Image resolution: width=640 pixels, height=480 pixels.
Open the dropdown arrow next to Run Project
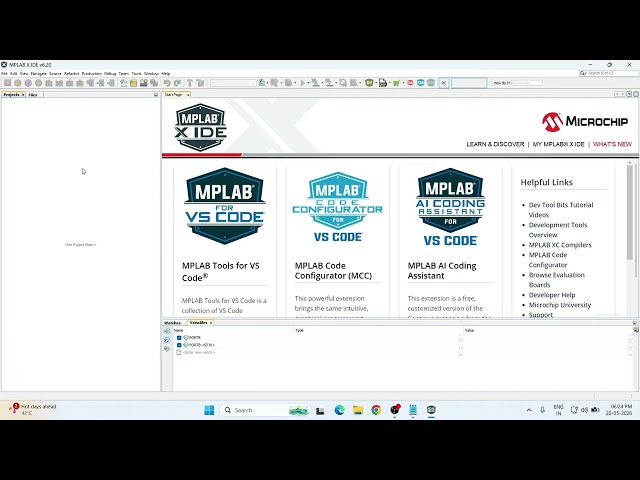(x=309, y=83)
